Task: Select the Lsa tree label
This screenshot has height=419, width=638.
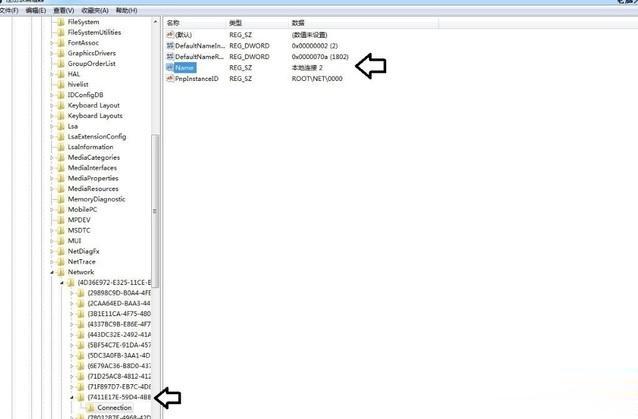Action: [73, 127]
